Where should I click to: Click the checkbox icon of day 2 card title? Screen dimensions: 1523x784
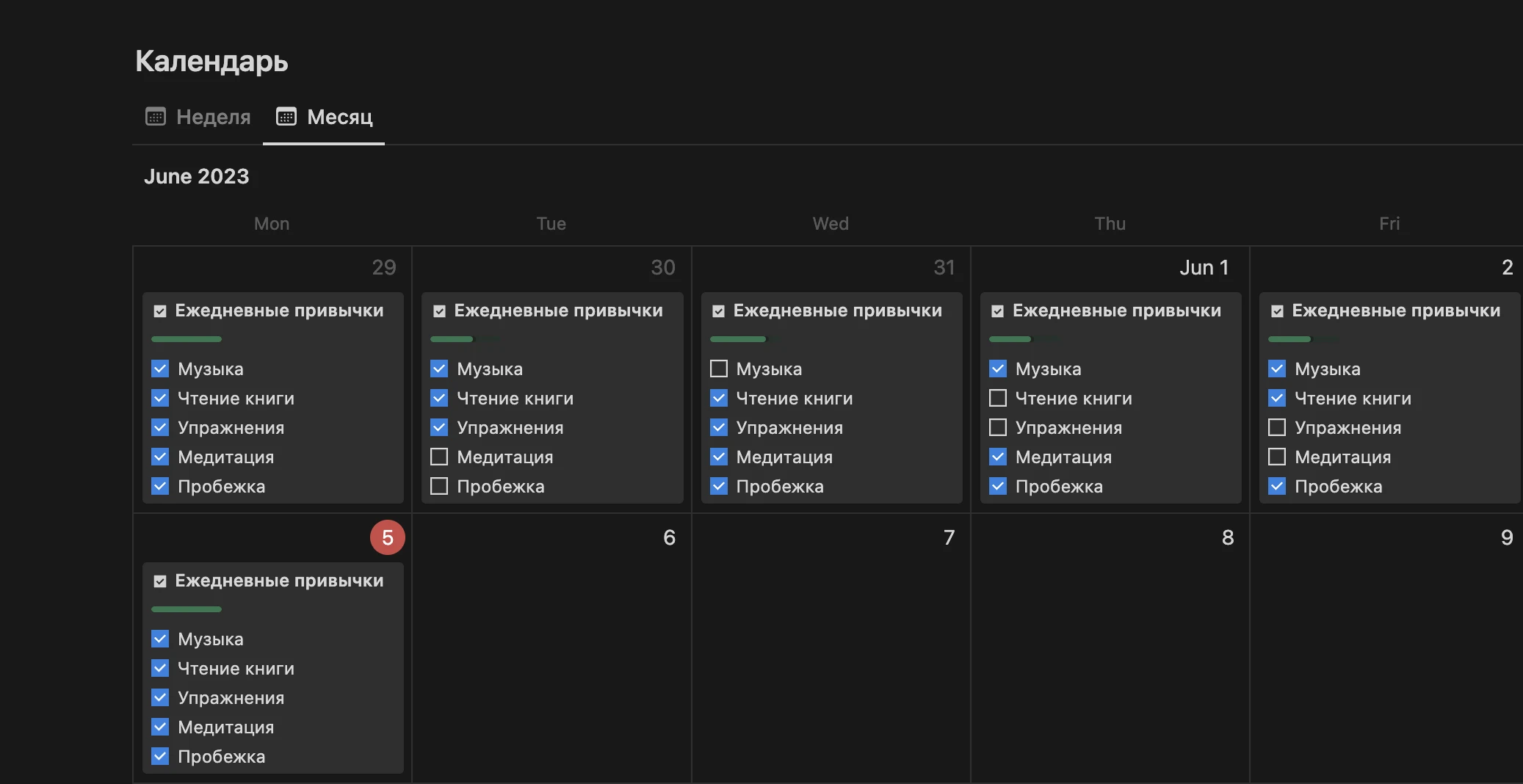(1277, 311)
